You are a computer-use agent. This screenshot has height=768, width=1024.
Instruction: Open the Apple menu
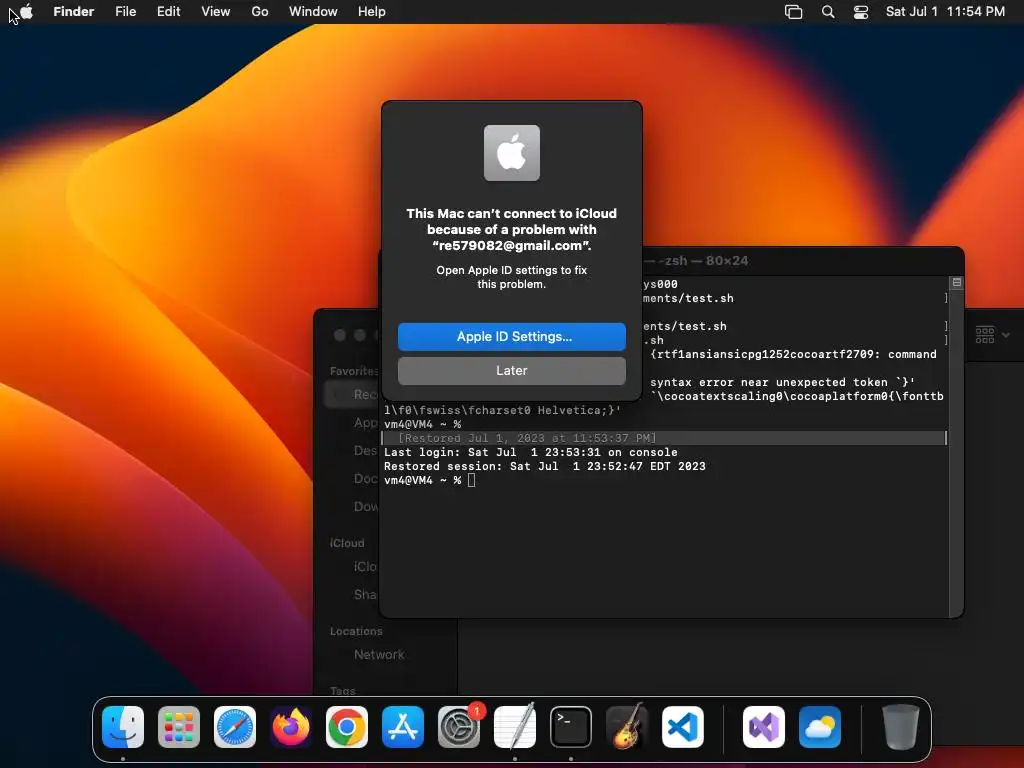pyautogui.click(x=27, y=12)
